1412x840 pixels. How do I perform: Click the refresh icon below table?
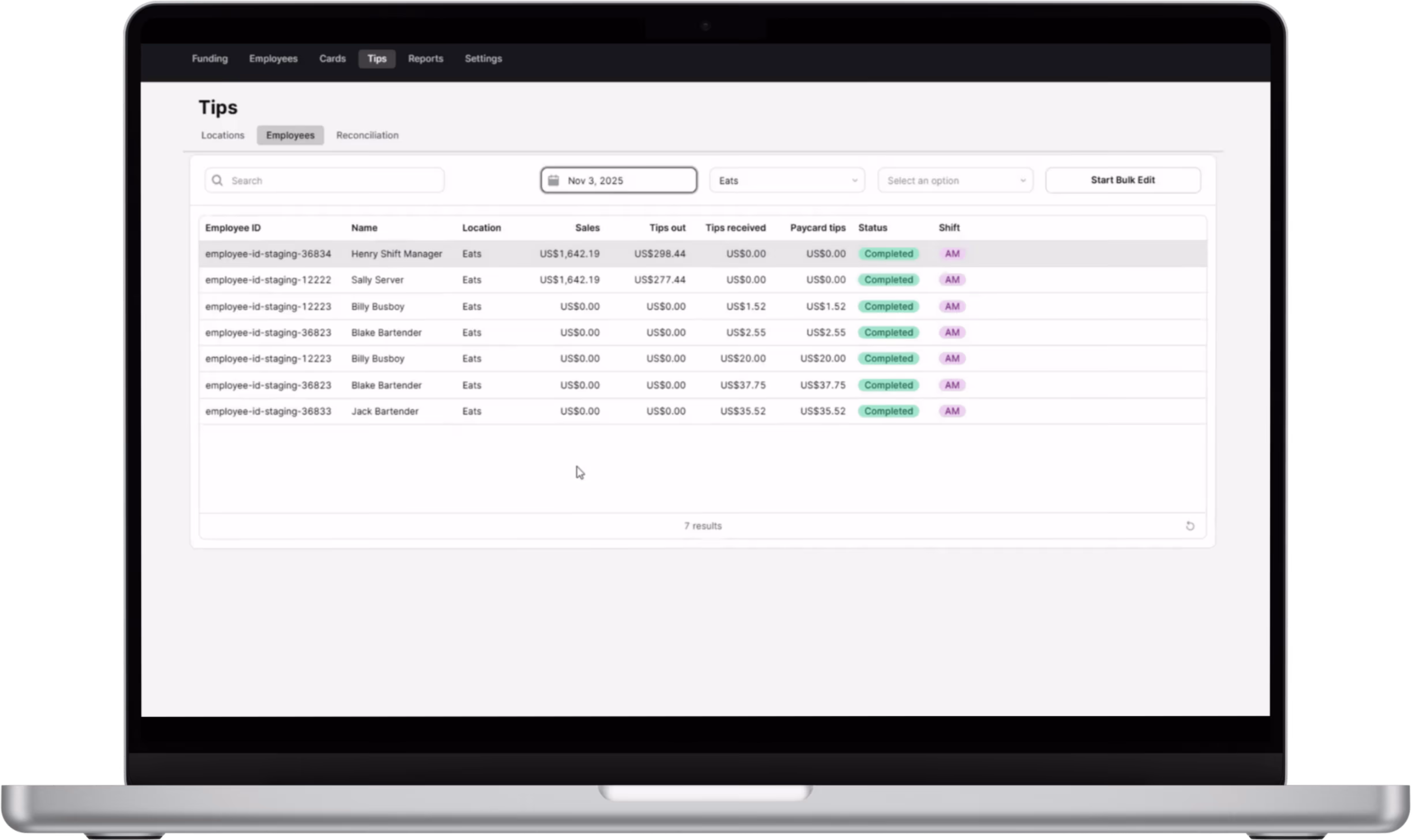pyautogui.click(x=1190, y=526)
